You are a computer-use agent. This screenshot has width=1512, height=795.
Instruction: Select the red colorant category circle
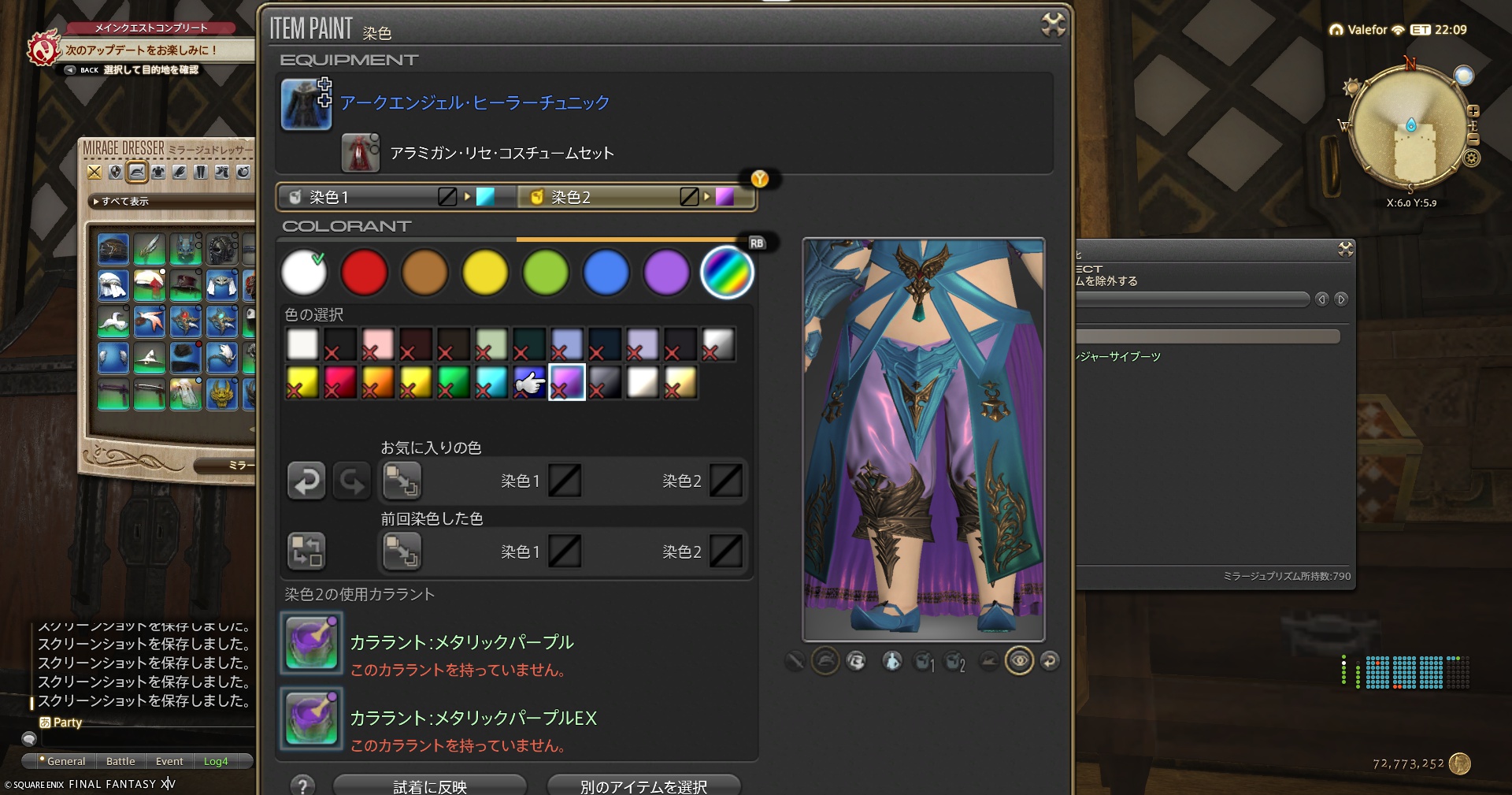click(x=365, y=273)
